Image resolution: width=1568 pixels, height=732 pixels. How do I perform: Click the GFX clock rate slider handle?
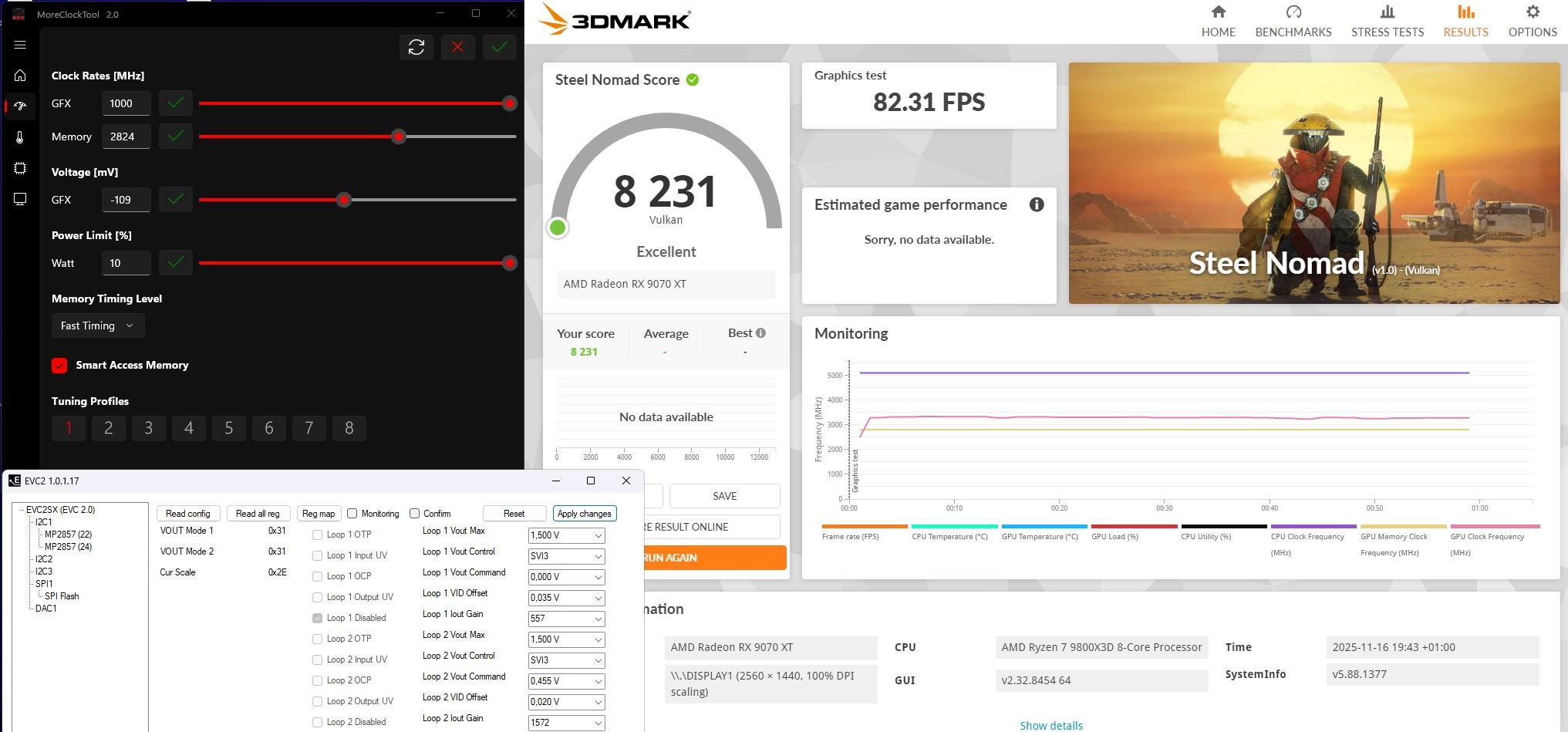point(509,103)
